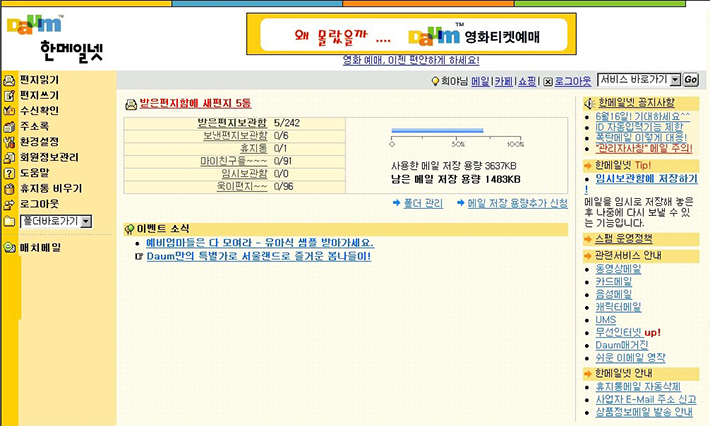
Task: Click the 회원정보관리 icon in sidebar
Action: (9, 158)
